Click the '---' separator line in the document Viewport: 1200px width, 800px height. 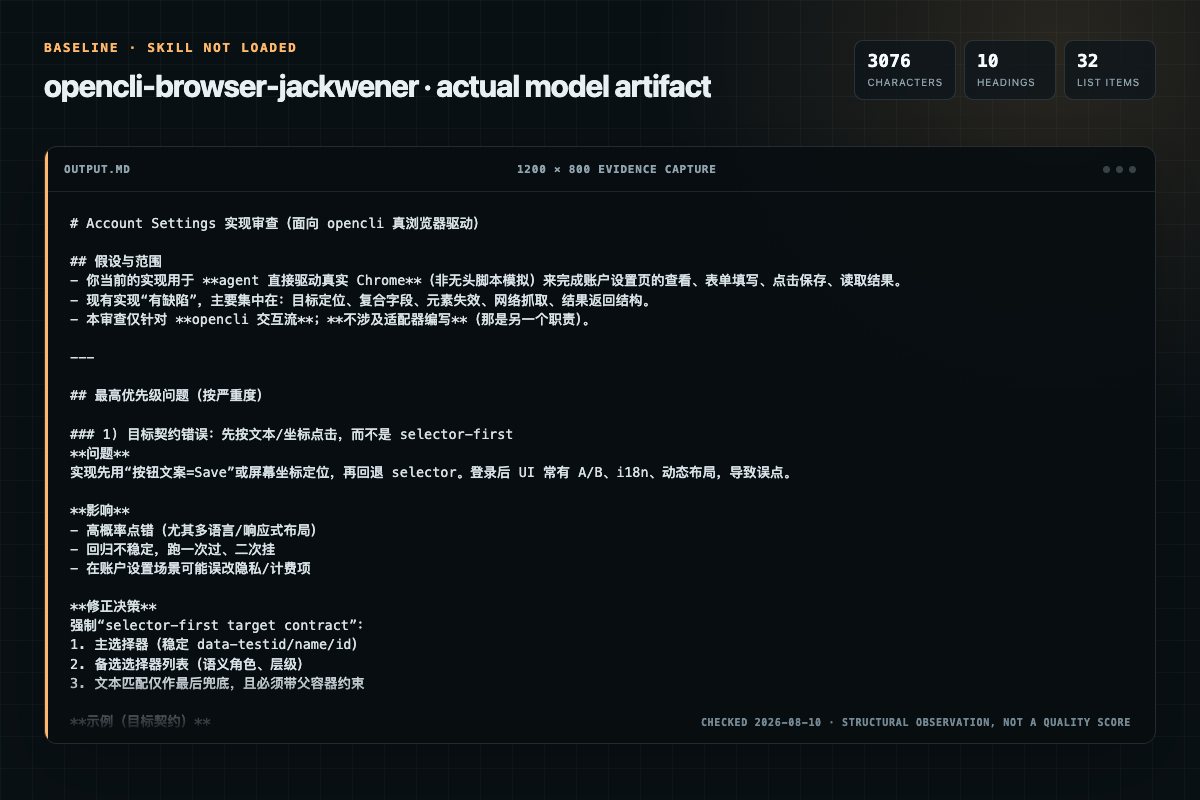(x=82, y=358)
